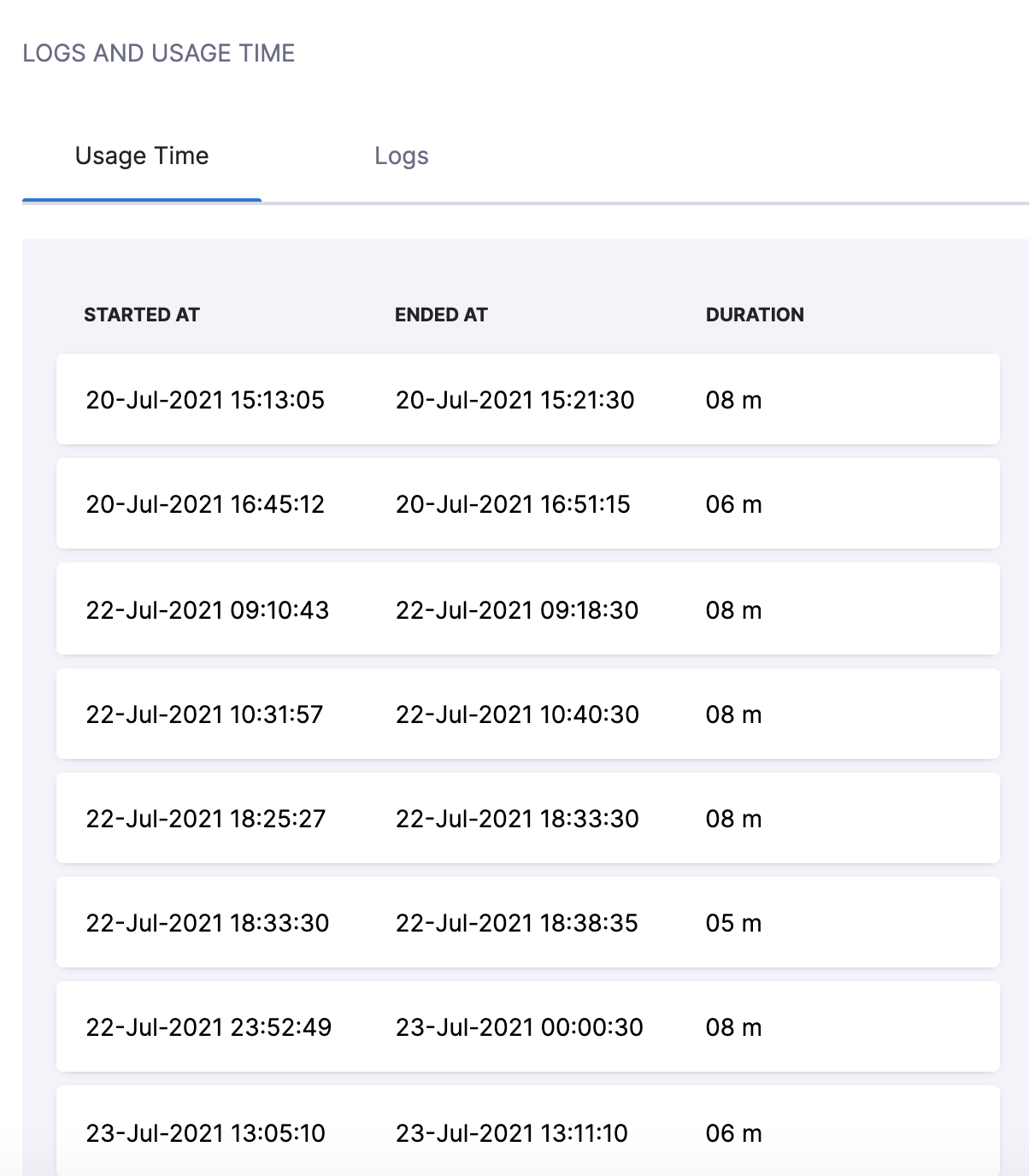Click end time 22-Jul-2021 09:18:30
Viewport: 1029px width, 1176px height.
click(516, 610)
